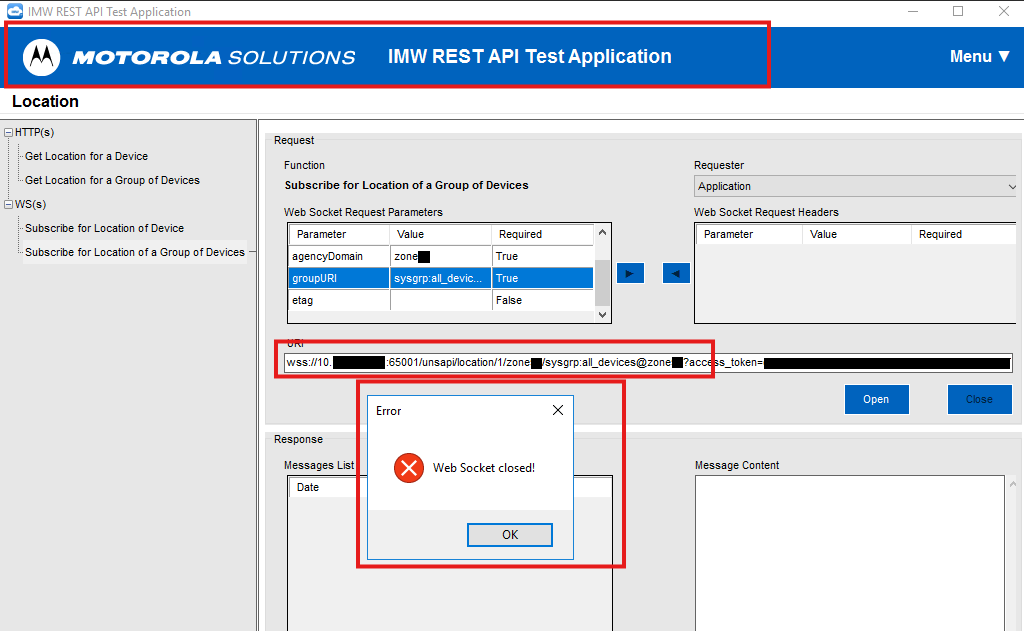Image resolution: width=1024 pixels, height=631 pixels.
Task: Select the Get Location for a Device item
Action: [85, 156]
